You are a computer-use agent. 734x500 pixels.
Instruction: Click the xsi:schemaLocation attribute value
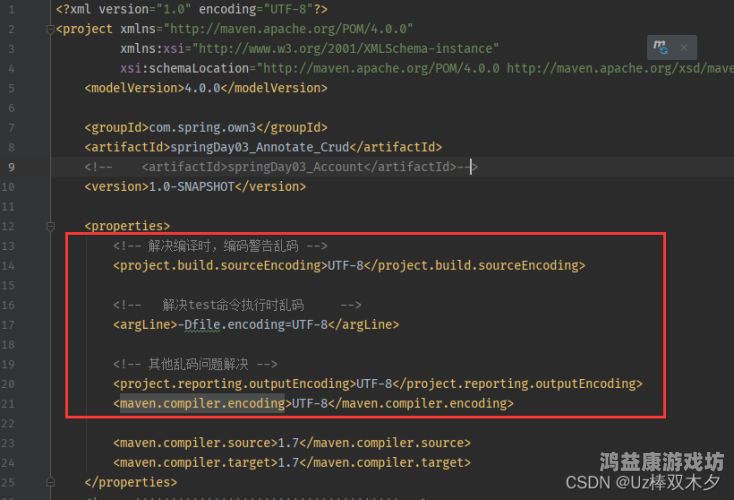click(495, 68)
